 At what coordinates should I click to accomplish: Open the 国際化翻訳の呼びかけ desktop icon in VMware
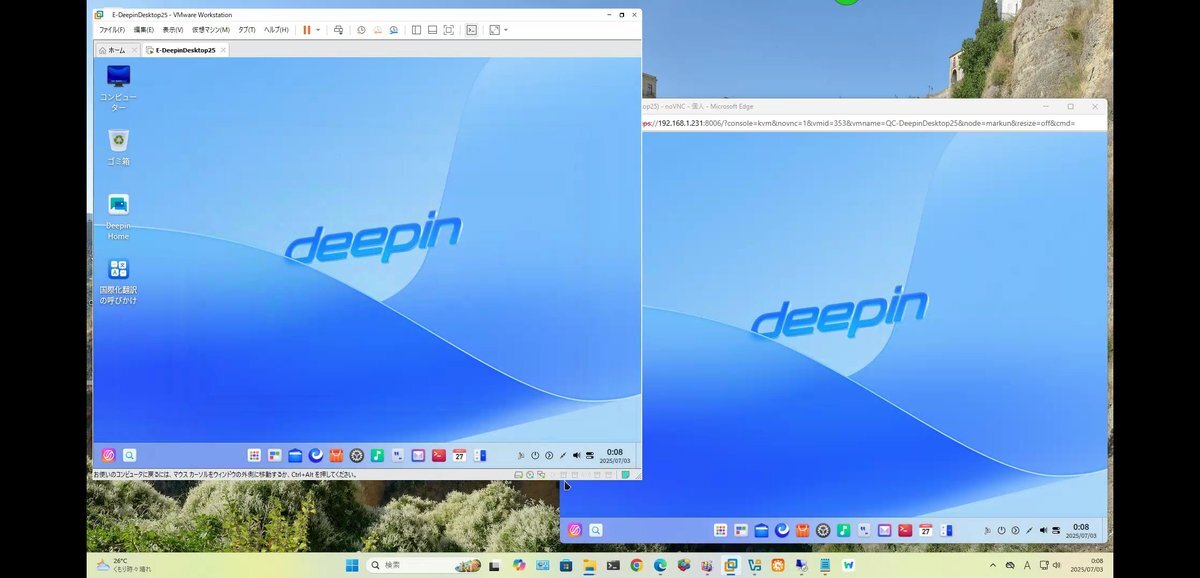pyautogui.click(x=118, y=281)
